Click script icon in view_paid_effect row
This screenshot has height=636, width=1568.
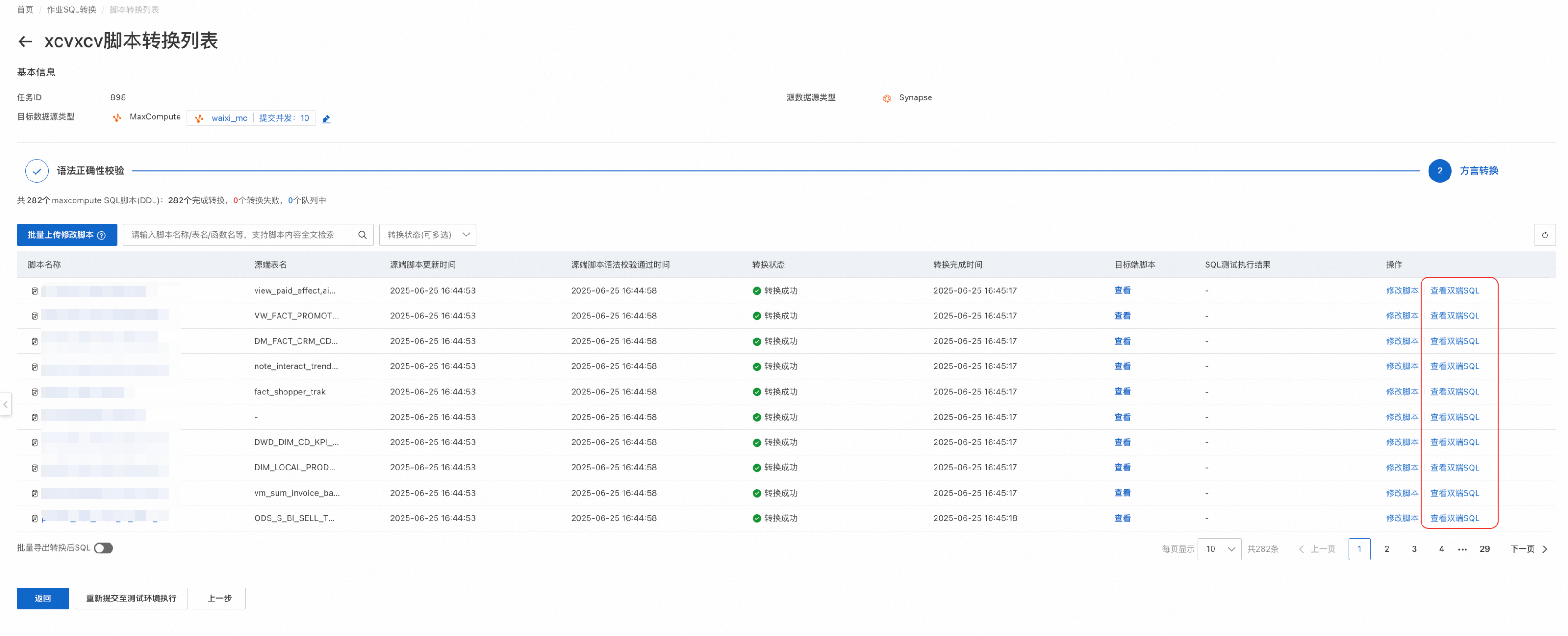tap(35, 291)
